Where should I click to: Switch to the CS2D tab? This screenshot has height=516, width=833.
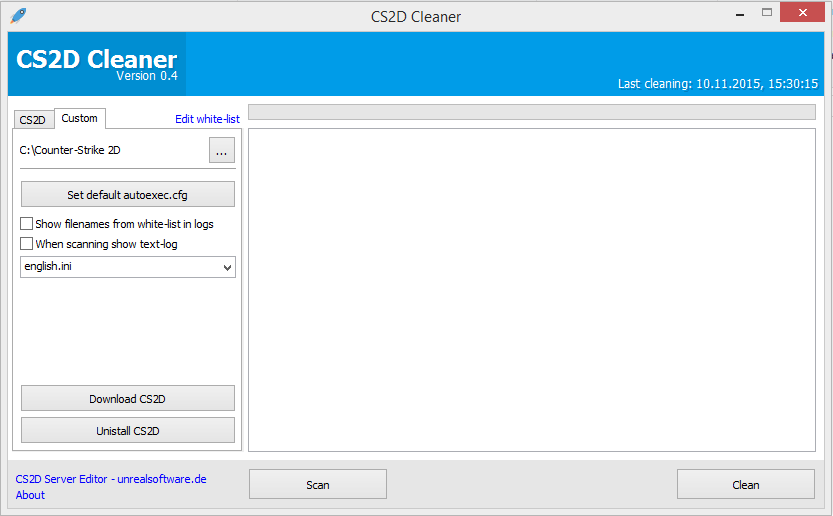(32, 120)
